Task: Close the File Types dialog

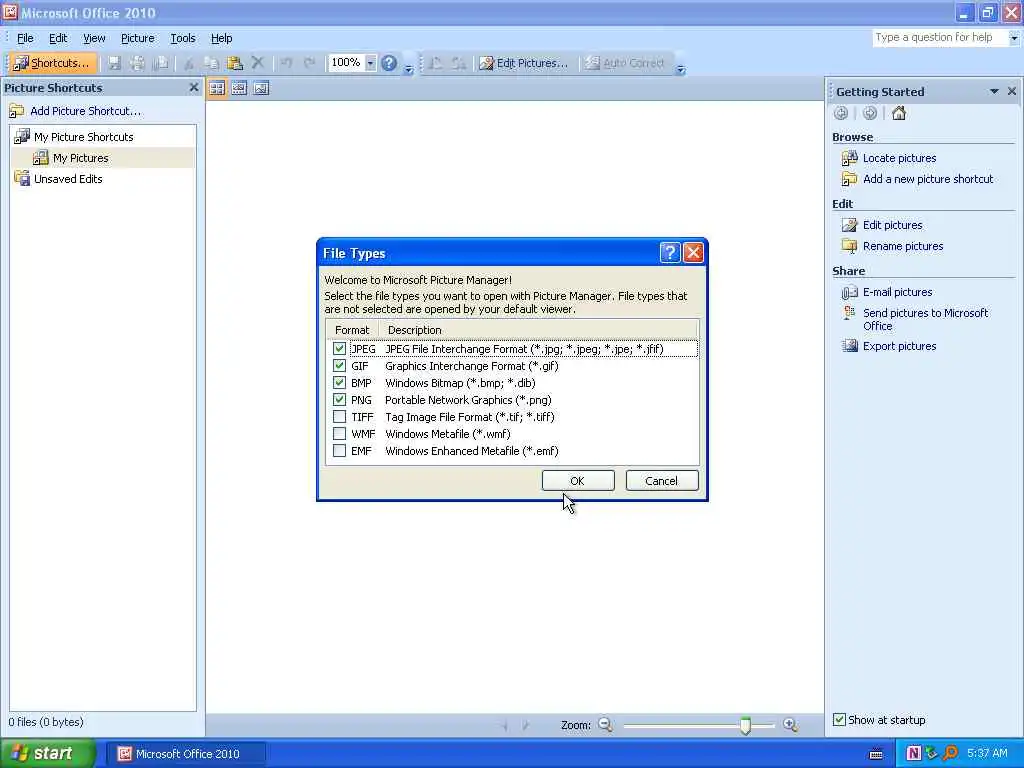Action: [693, 253]
